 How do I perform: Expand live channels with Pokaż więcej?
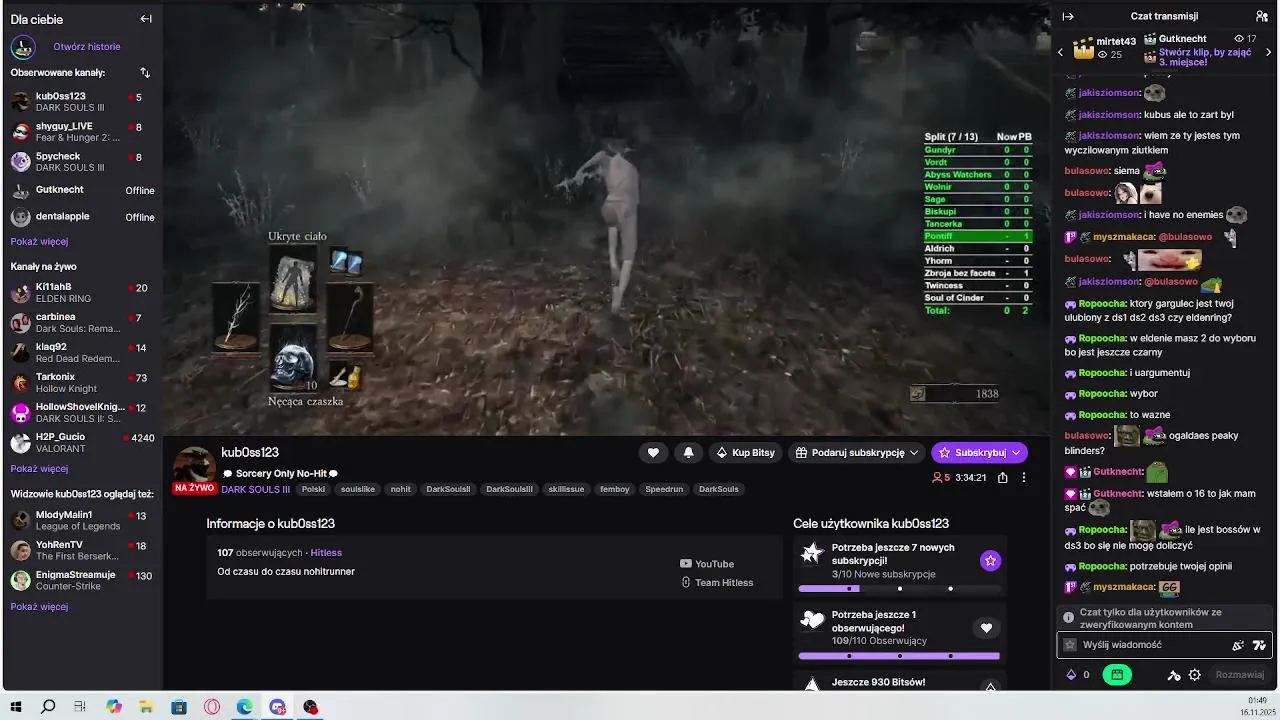(39, 469)
